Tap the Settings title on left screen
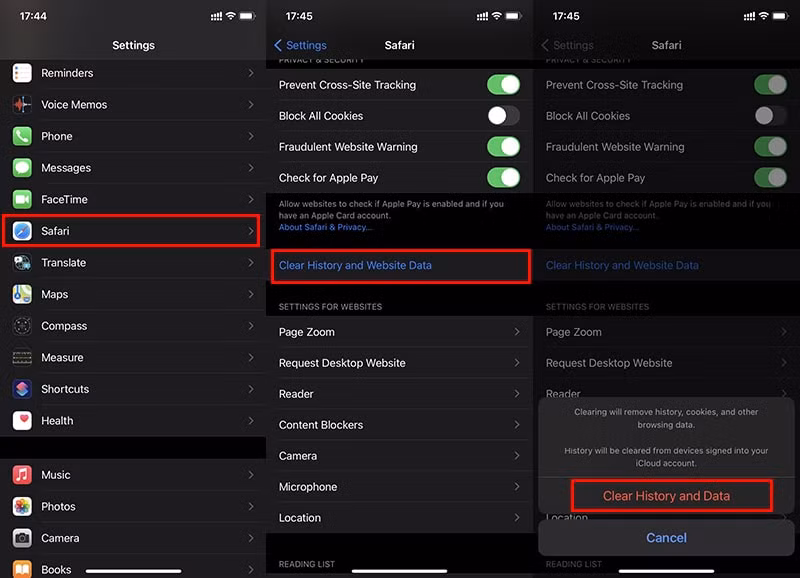The image size is (800, 578). point(133,45)
